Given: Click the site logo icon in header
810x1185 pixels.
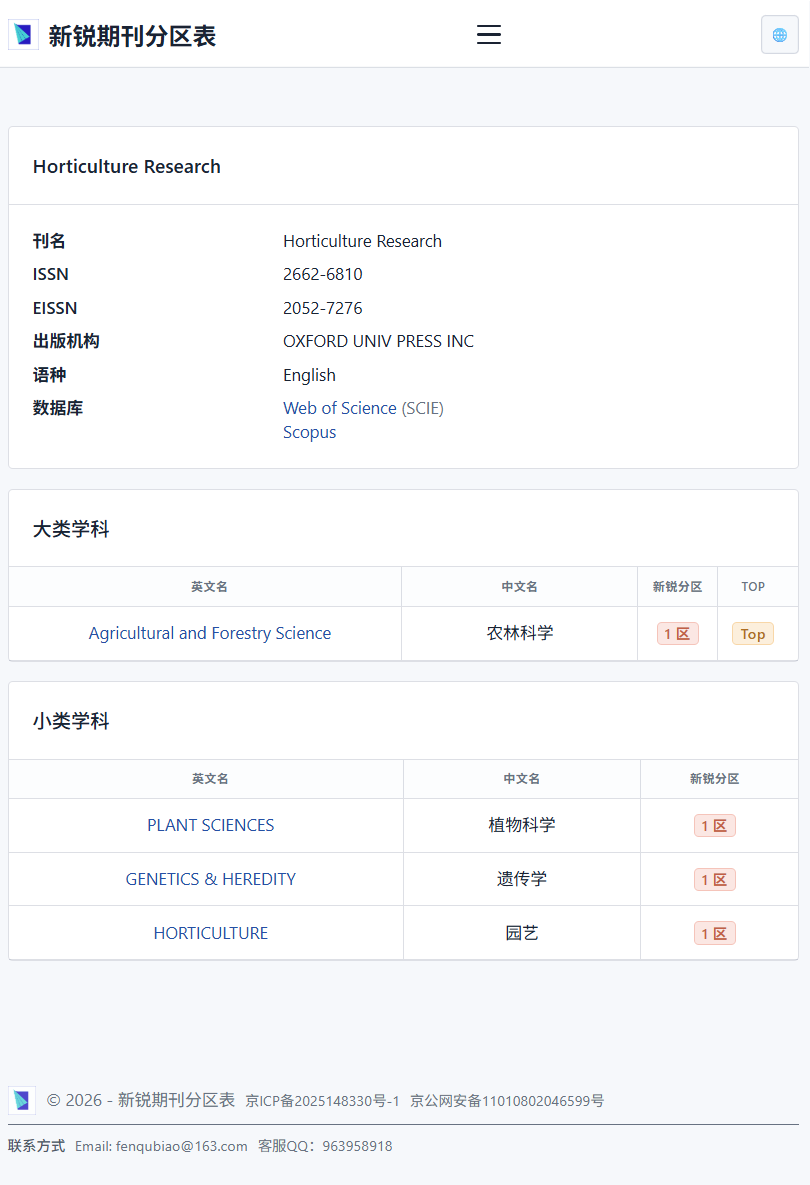Looking at the screenshot, I should (23, 35).
